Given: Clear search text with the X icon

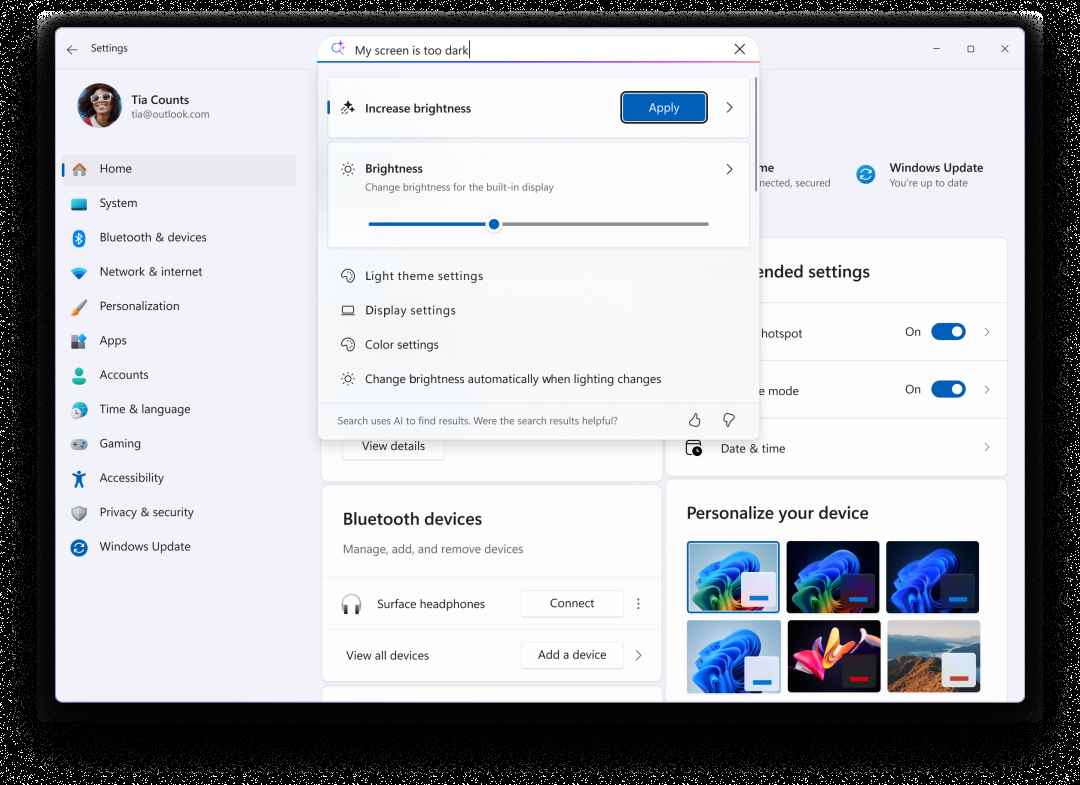Looking at the screenshot, I should point(739,49).
